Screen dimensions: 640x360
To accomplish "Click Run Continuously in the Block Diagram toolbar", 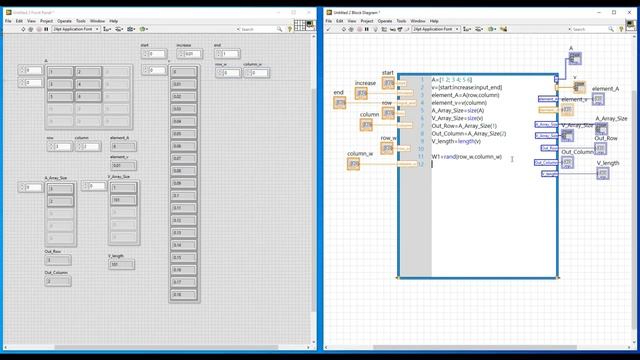I will (x=351, y=29).
